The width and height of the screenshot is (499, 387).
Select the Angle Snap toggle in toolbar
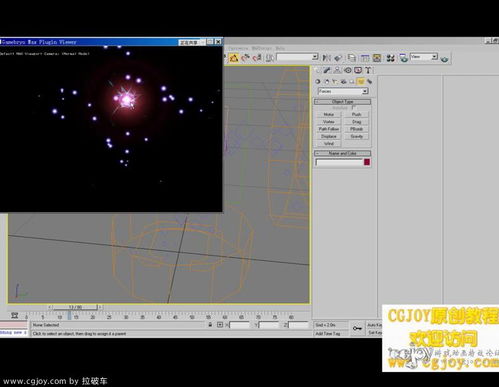pos(245,58)
